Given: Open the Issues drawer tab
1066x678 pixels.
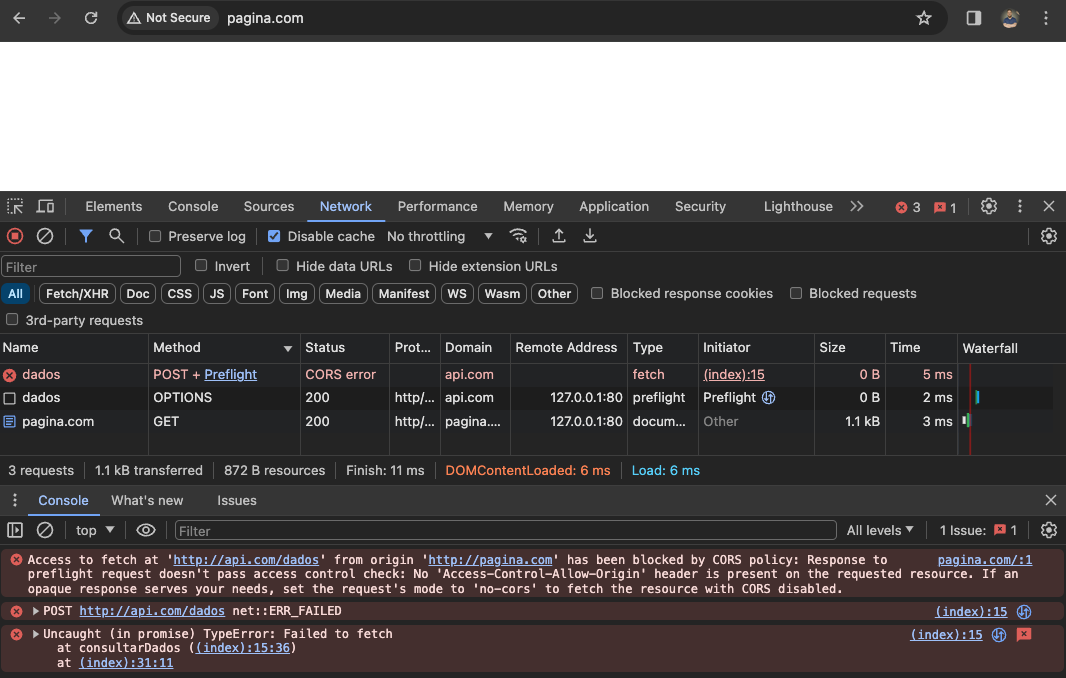Looking at the screenshot, I should click(x=237, y=500).
